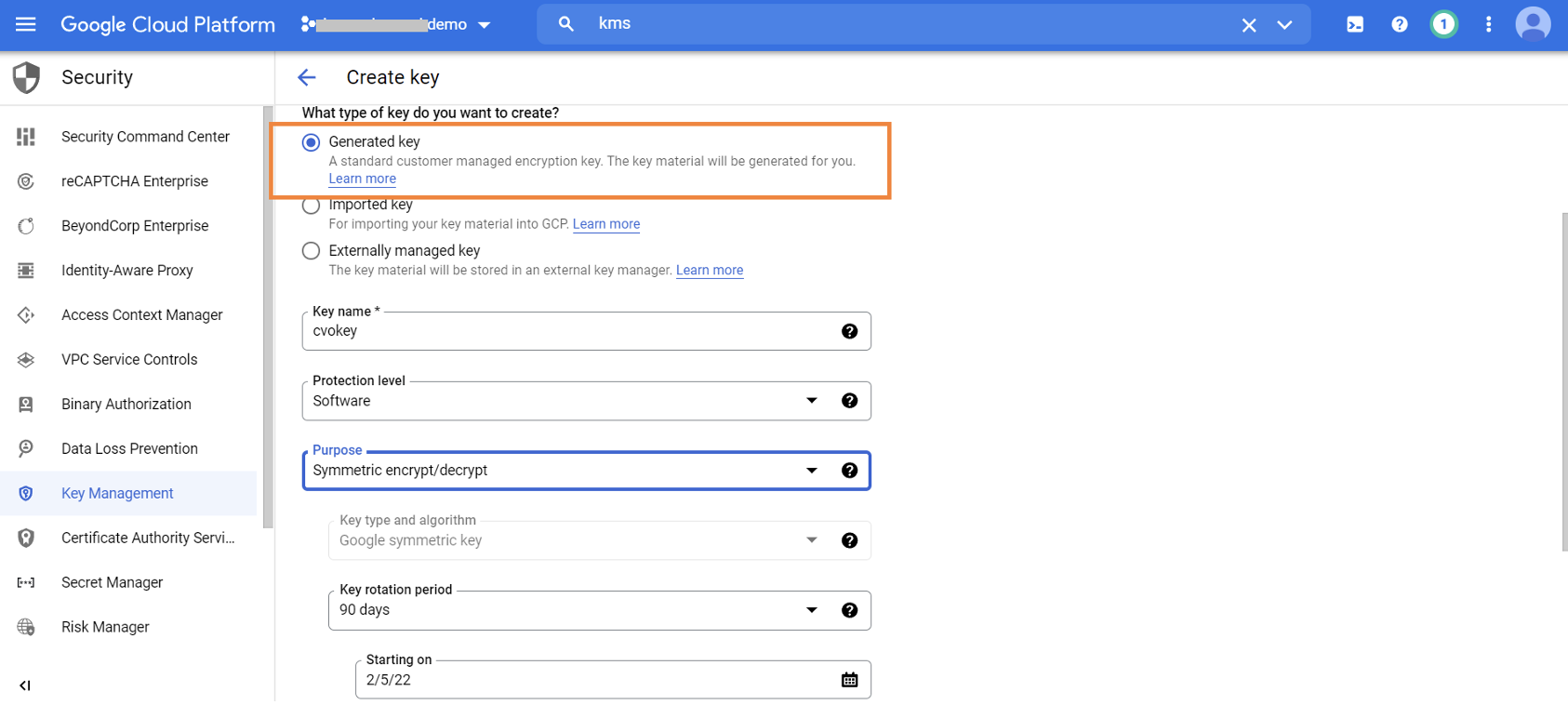Image resolution: width=1568 pixels, height=705 pixels.
Task: Open the Purpose dropdown
Action: 811,471
